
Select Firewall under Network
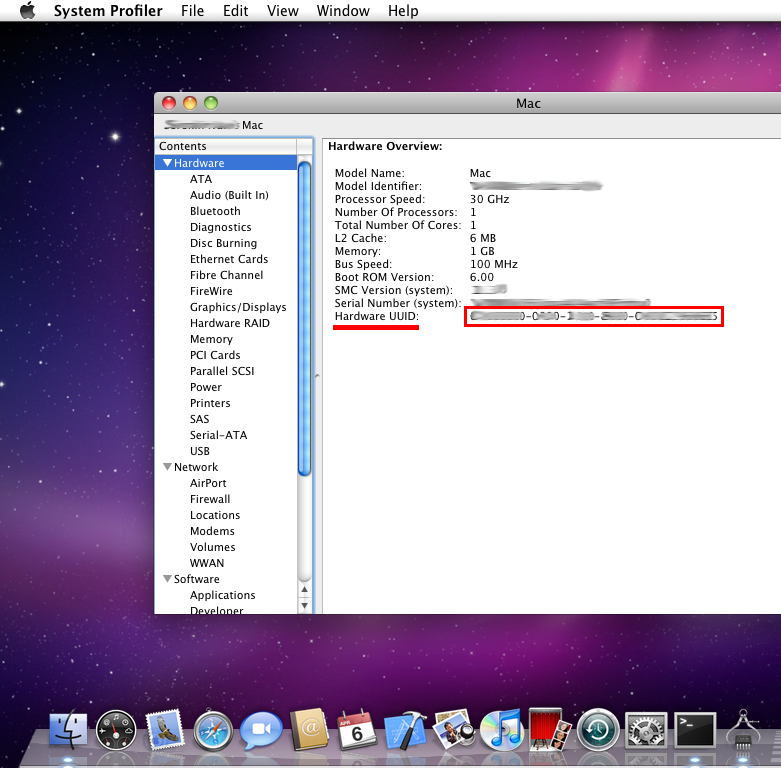point(210,499)
